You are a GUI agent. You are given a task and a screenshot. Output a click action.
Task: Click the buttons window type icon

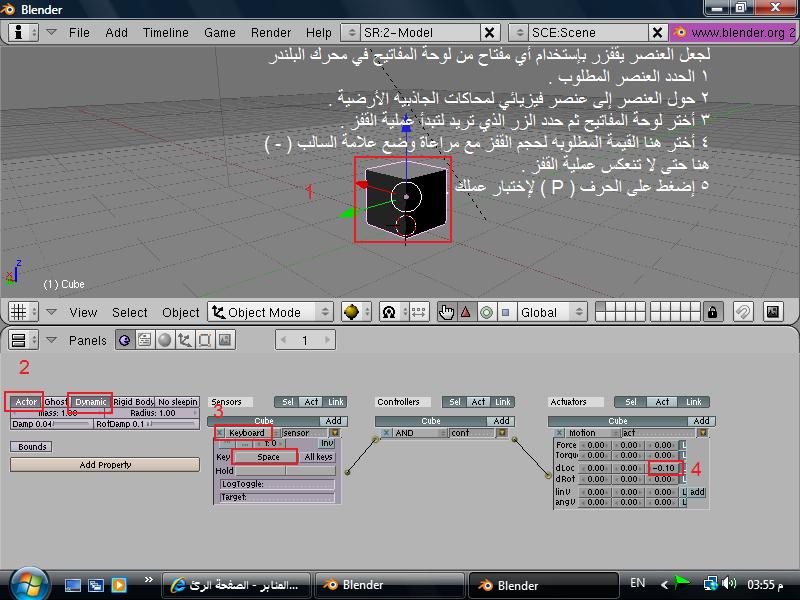click(x=23, y=340)
